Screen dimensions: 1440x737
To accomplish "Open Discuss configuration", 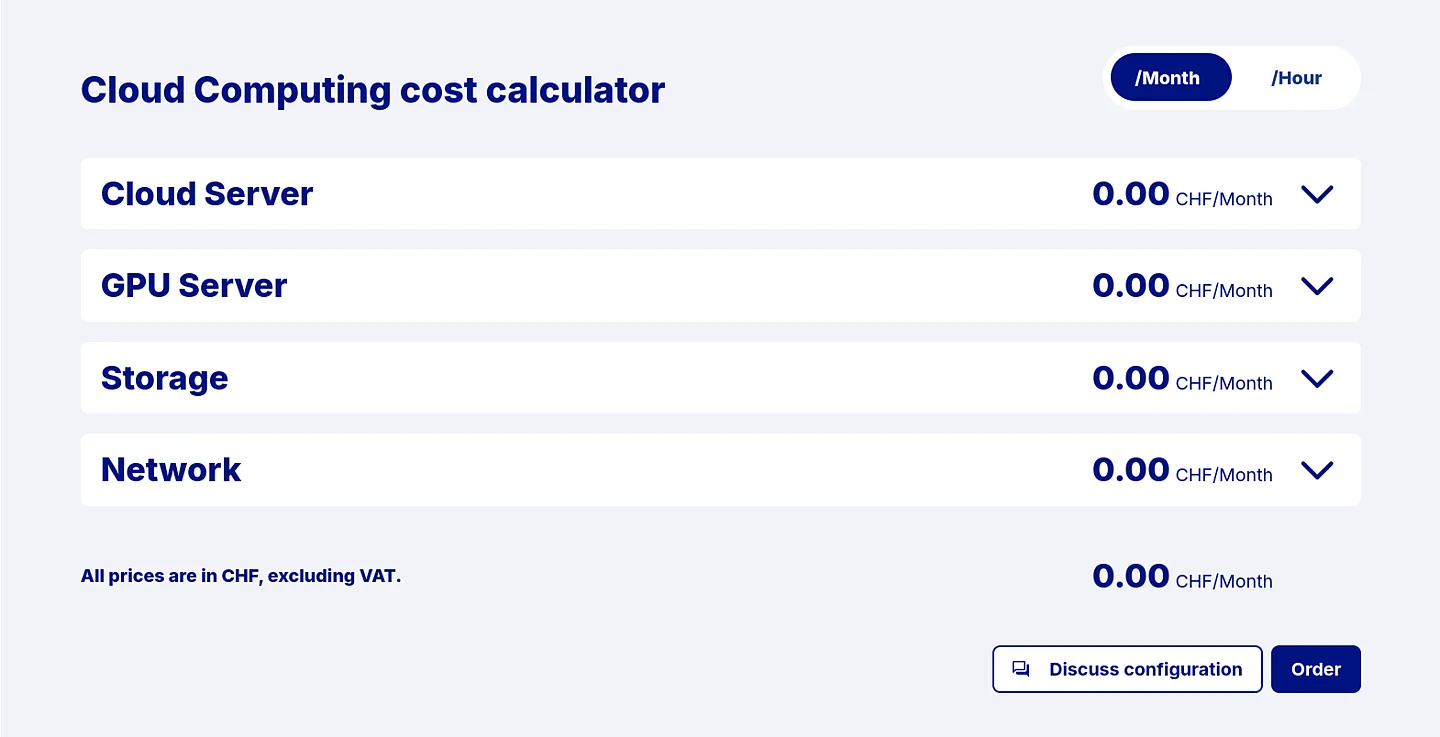I will coord(1127,669).
